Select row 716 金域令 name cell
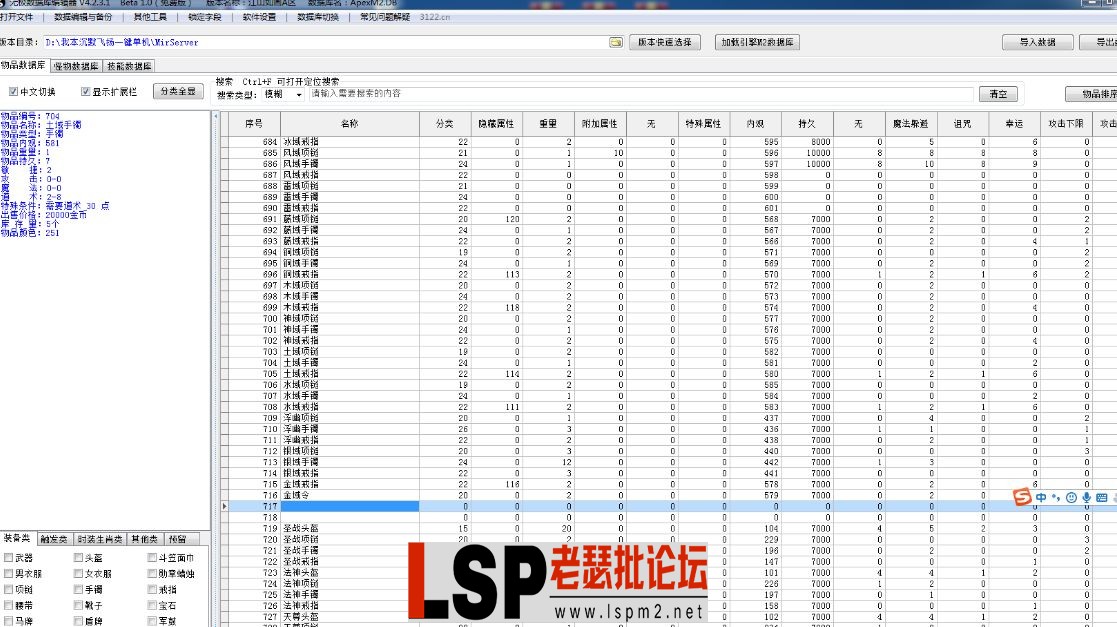Screen dimensions: 1117x627 coord(349,495)
